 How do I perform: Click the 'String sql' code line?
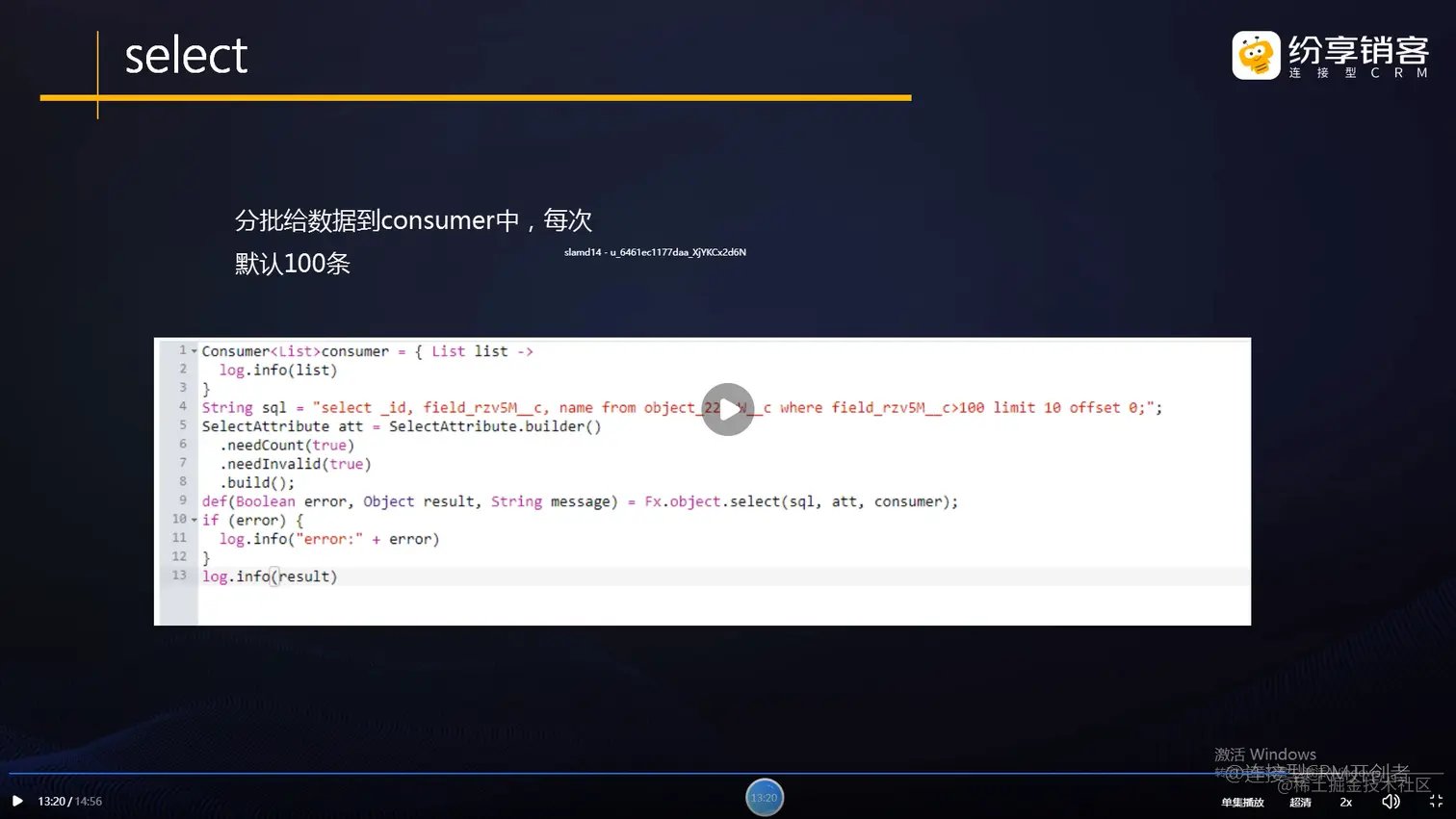(x=682, y=408)
